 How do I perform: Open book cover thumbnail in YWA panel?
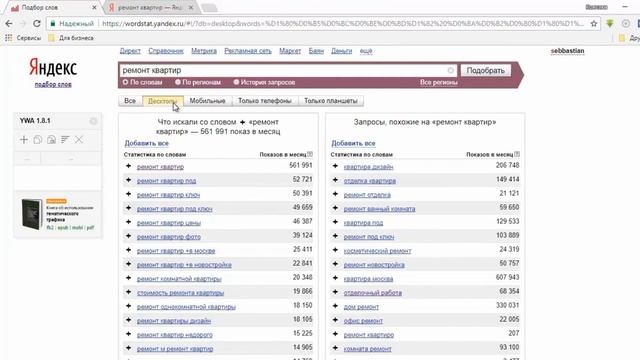(x=32, y=214)
